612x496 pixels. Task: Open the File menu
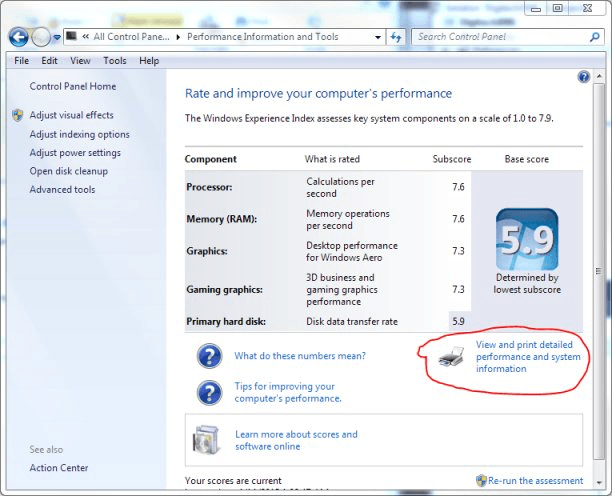21,61
